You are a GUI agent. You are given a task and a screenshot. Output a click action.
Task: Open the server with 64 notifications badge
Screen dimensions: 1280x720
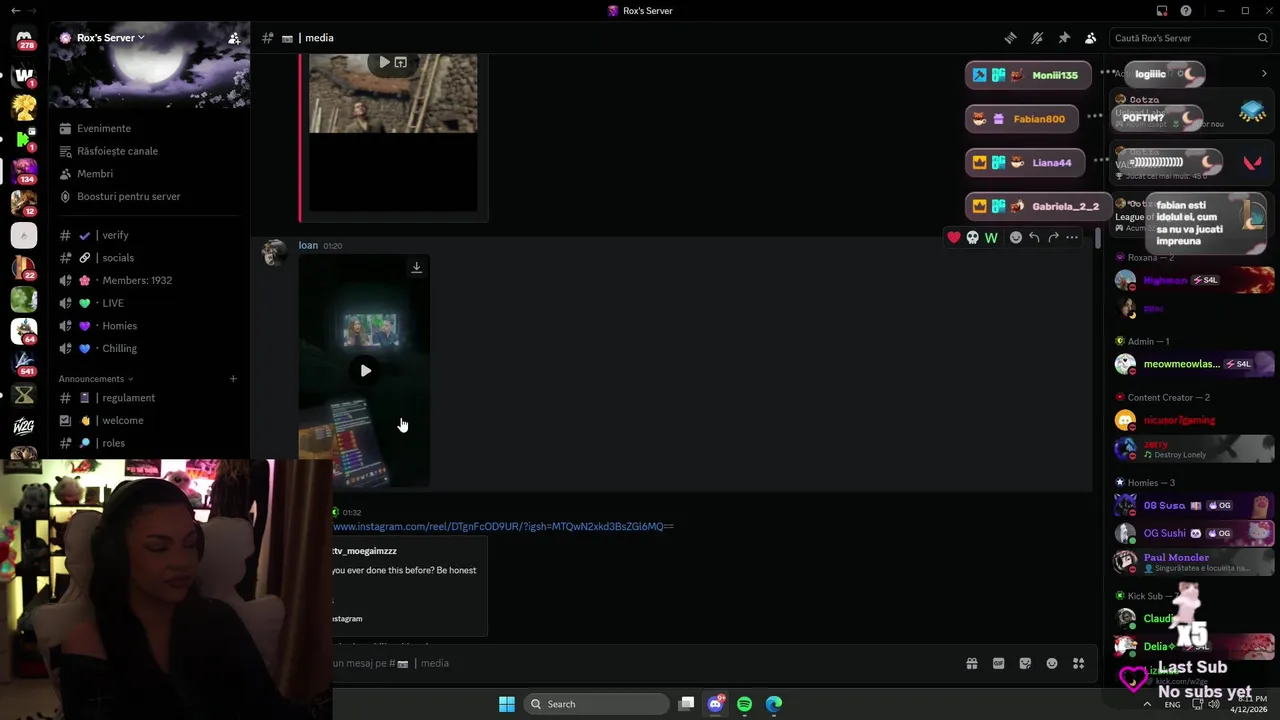(24, 331)
